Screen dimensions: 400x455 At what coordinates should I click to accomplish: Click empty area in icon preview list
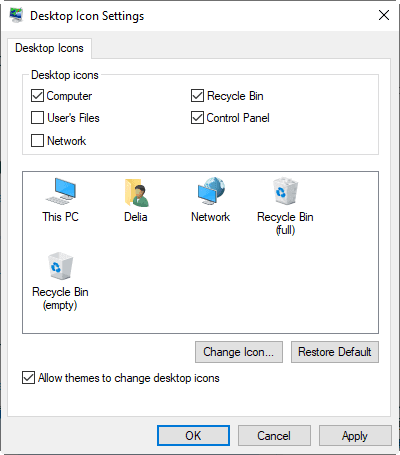coord(233,283)
